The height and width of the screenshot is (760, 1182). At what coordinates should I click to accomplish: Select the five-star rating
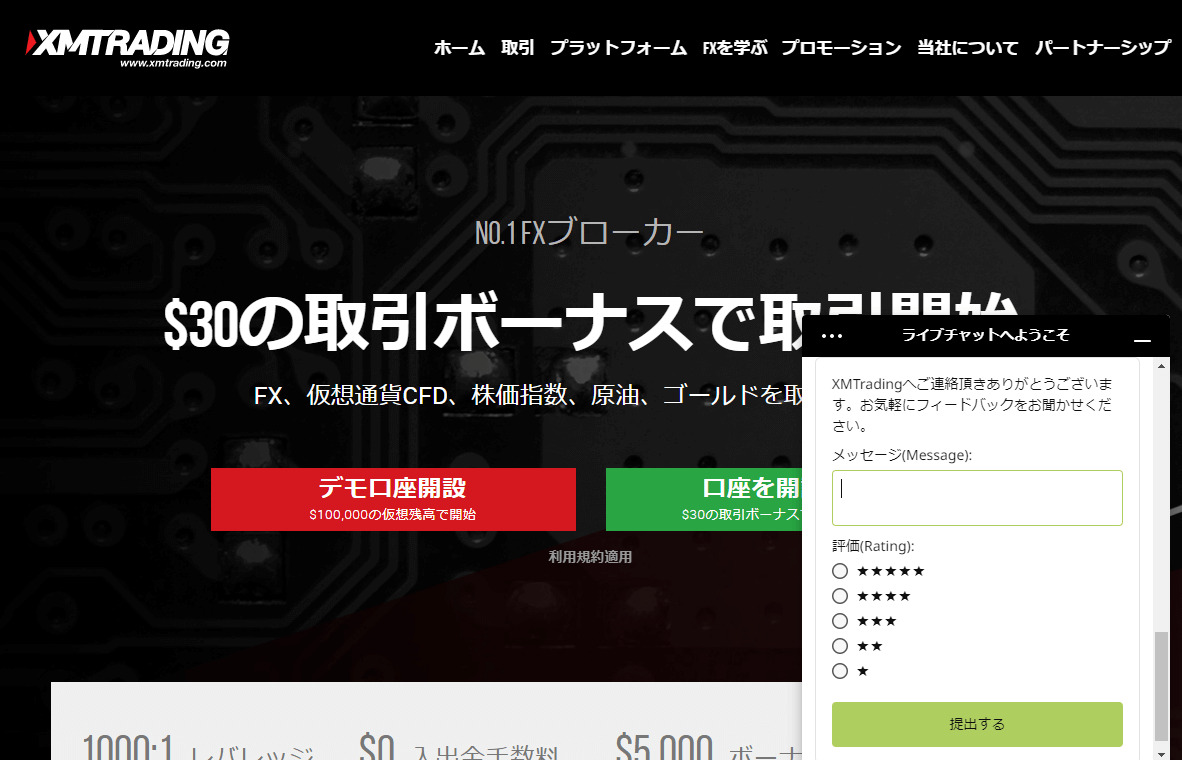click(x=840, y=571)
